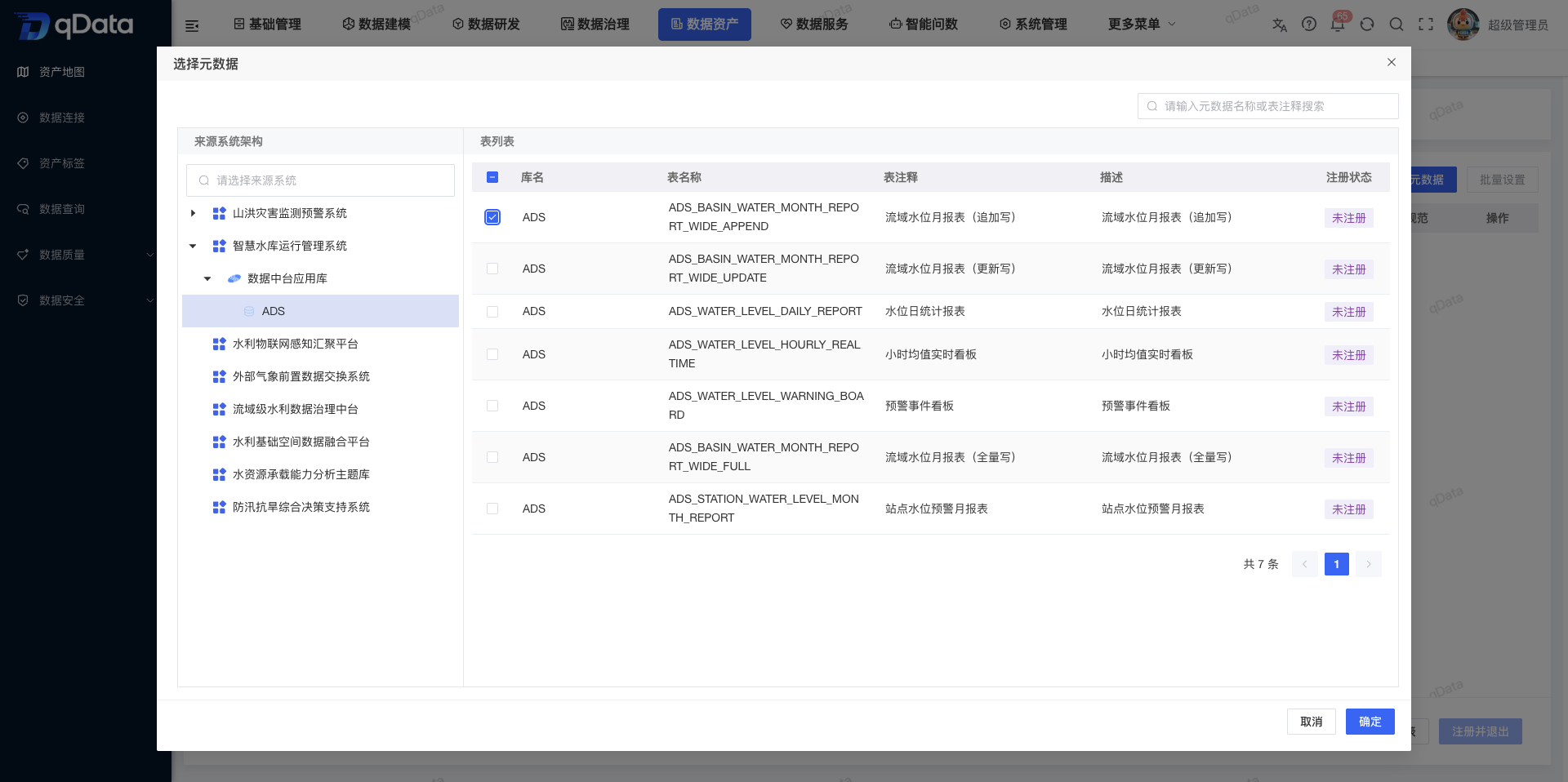
Task: Check the ADS_STATION_WATER_LEVEL_MONTH_REPORT row checkbox
Action: coord(492,509)
